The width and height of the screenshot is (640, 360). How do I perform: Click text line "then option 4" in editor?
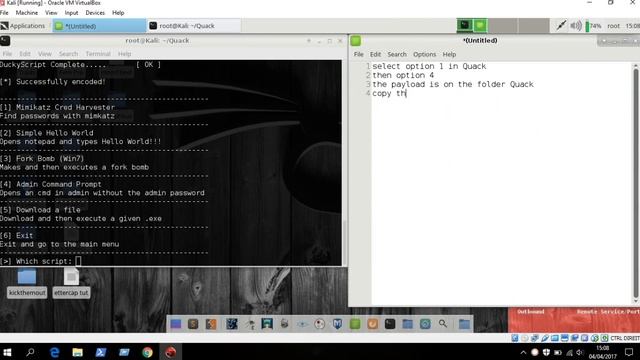(403, 75)
